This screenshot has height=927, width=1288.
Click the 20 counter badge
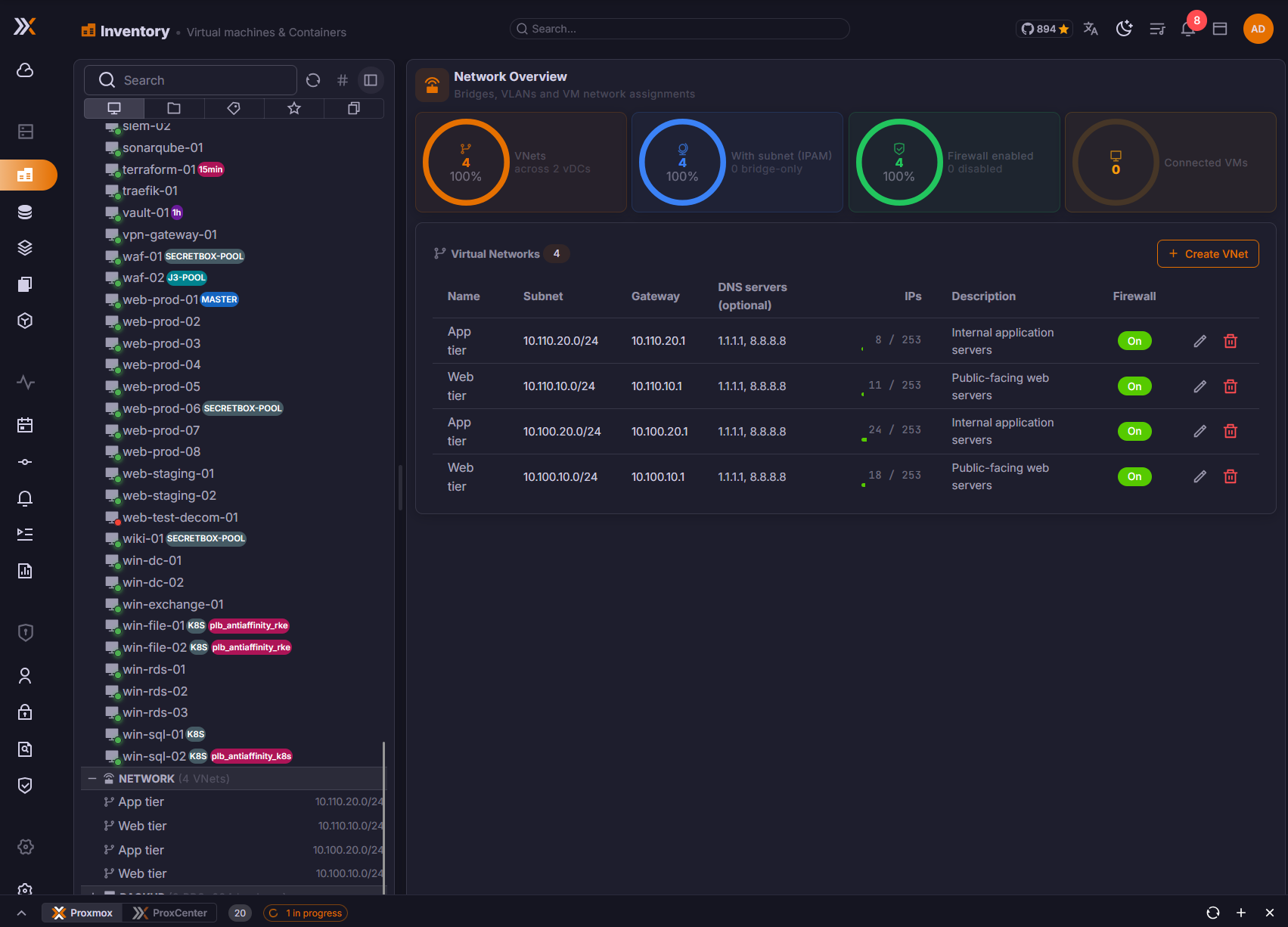click(x=240, y=913)
